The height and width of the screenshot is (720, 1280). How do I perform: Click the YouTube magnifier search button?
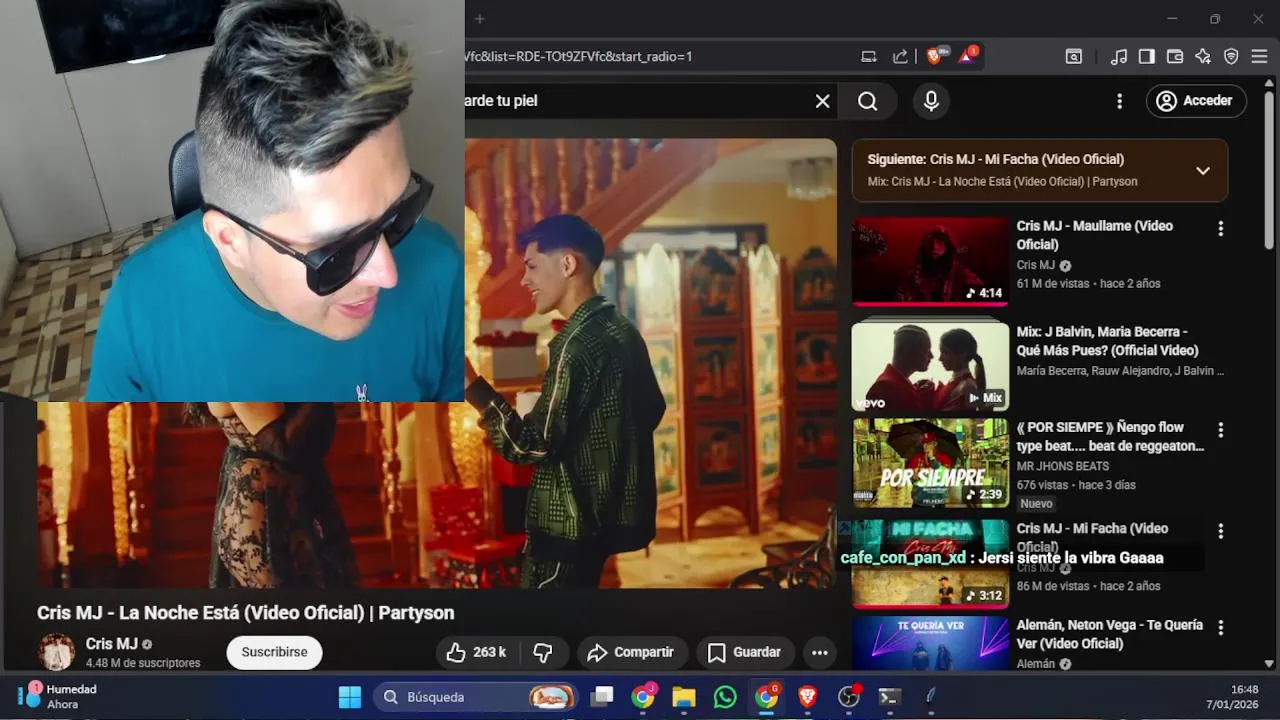868,101
